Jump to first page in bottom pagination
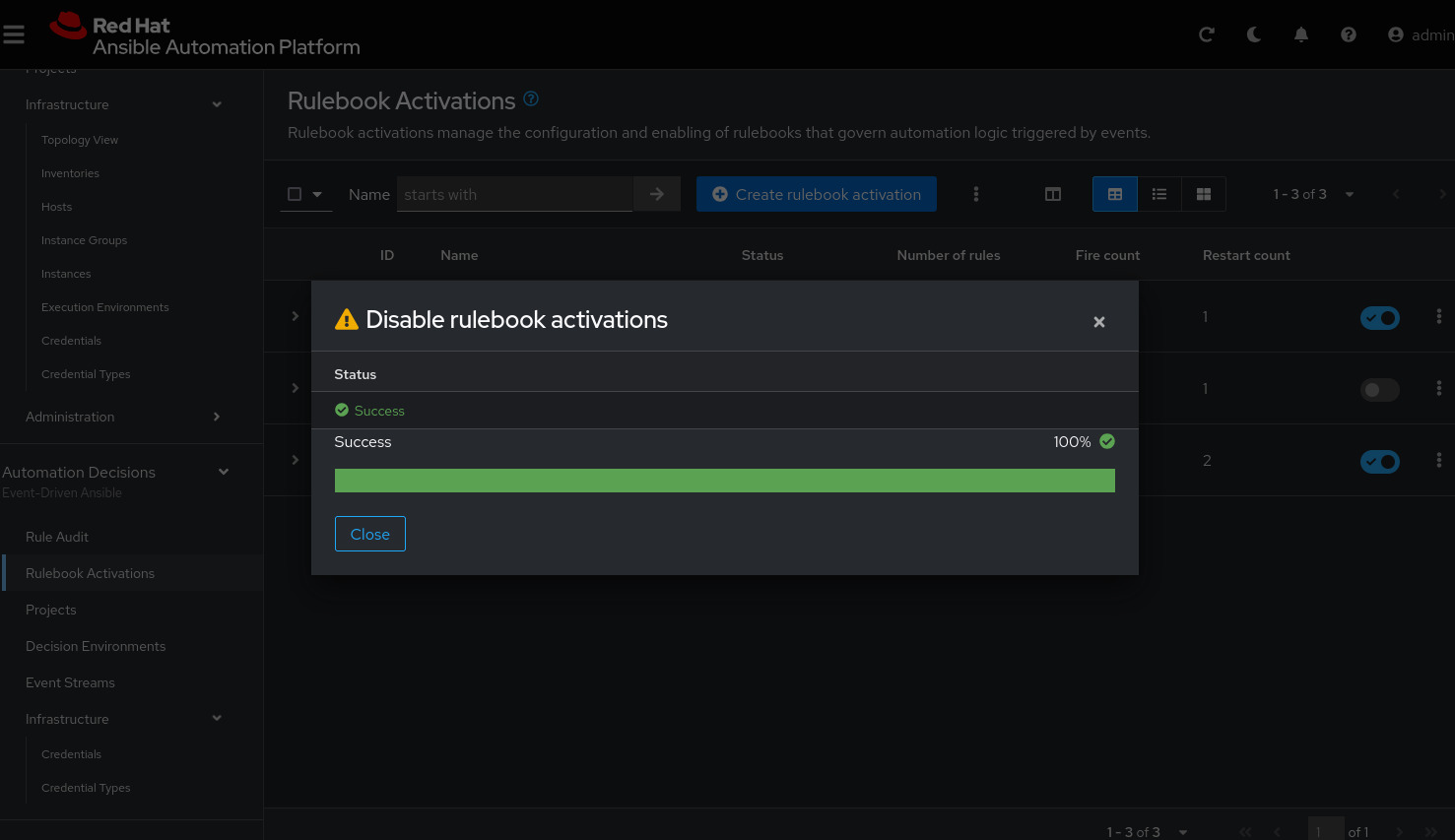The height and width of the screenshot is (840, 1455). (1245, 832)
